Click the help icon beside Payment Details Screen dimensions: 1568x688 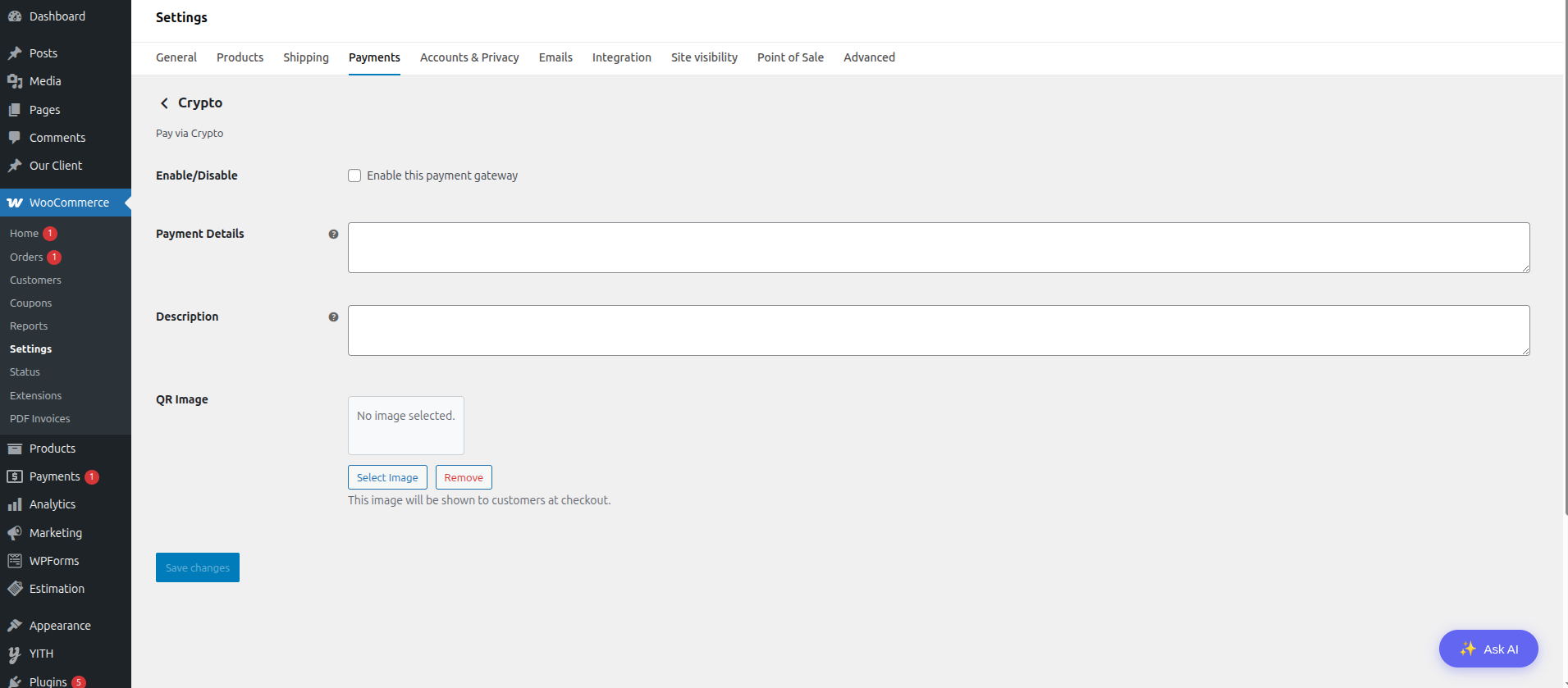pos(333,235)
